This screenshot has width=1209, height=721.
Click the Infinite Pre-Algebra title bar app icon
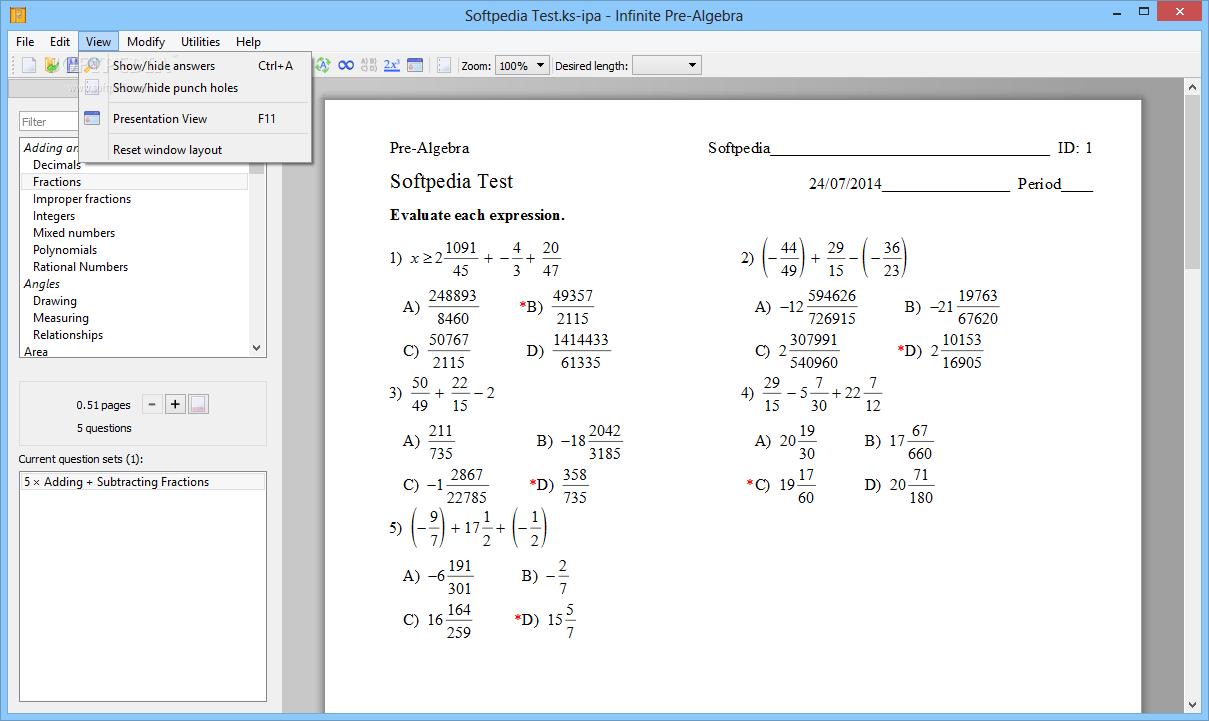[17, 15]
